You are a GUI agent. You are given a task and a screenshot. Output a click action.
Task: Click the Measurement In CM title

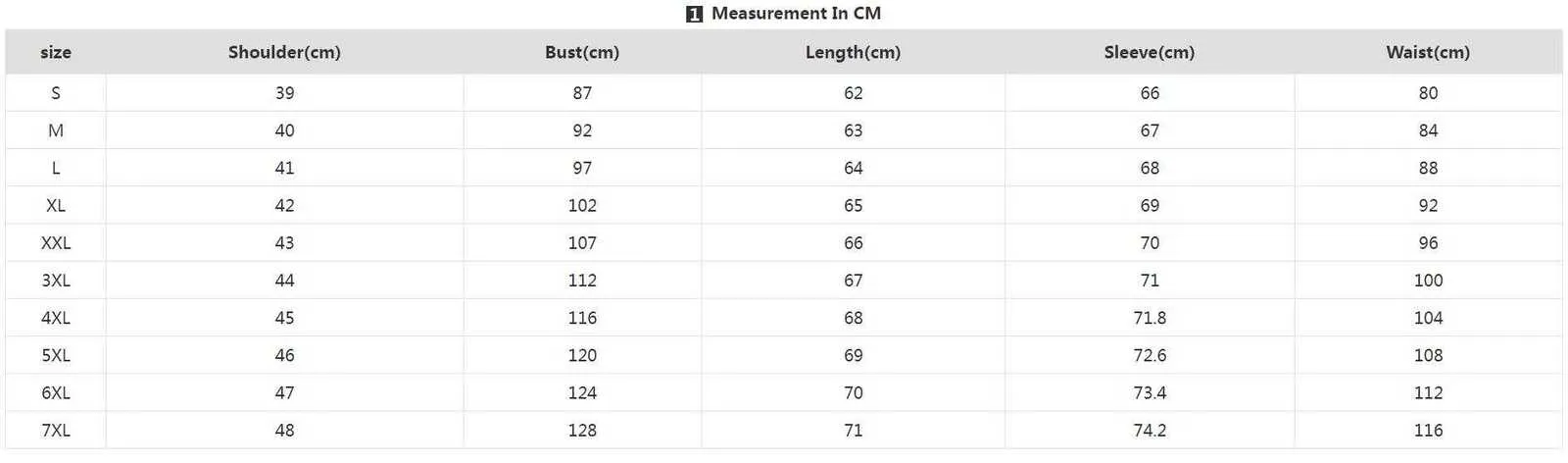(x=796, y=14)
